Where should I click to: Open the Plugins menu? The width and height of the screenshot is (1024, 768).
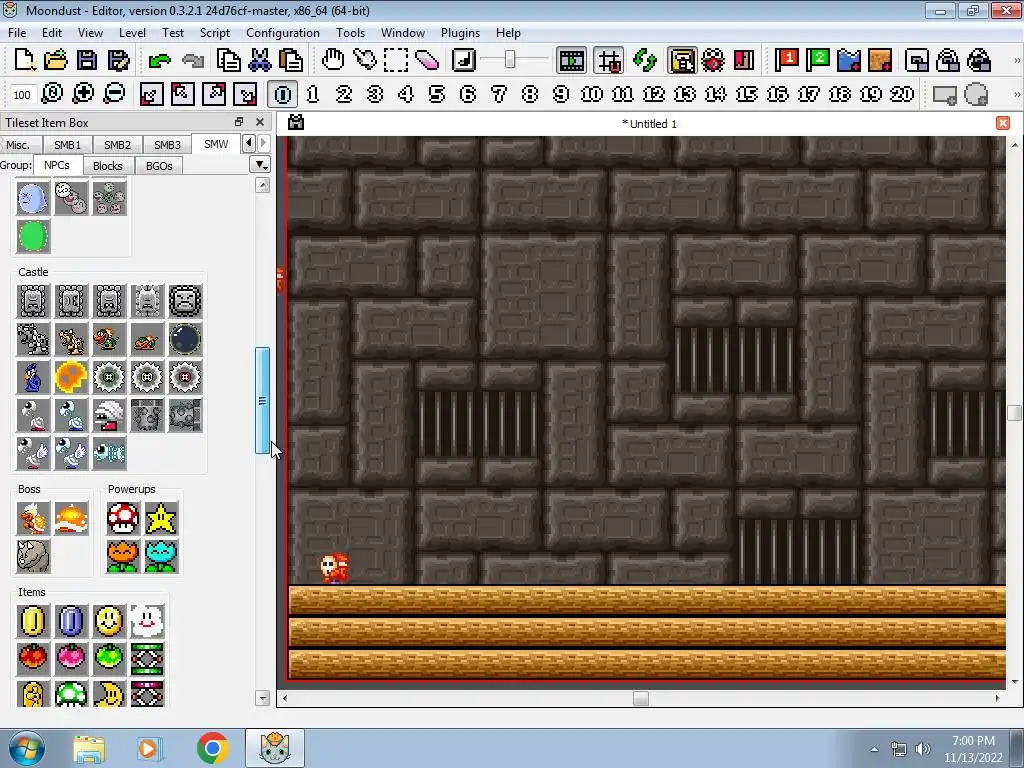point(460,33)
